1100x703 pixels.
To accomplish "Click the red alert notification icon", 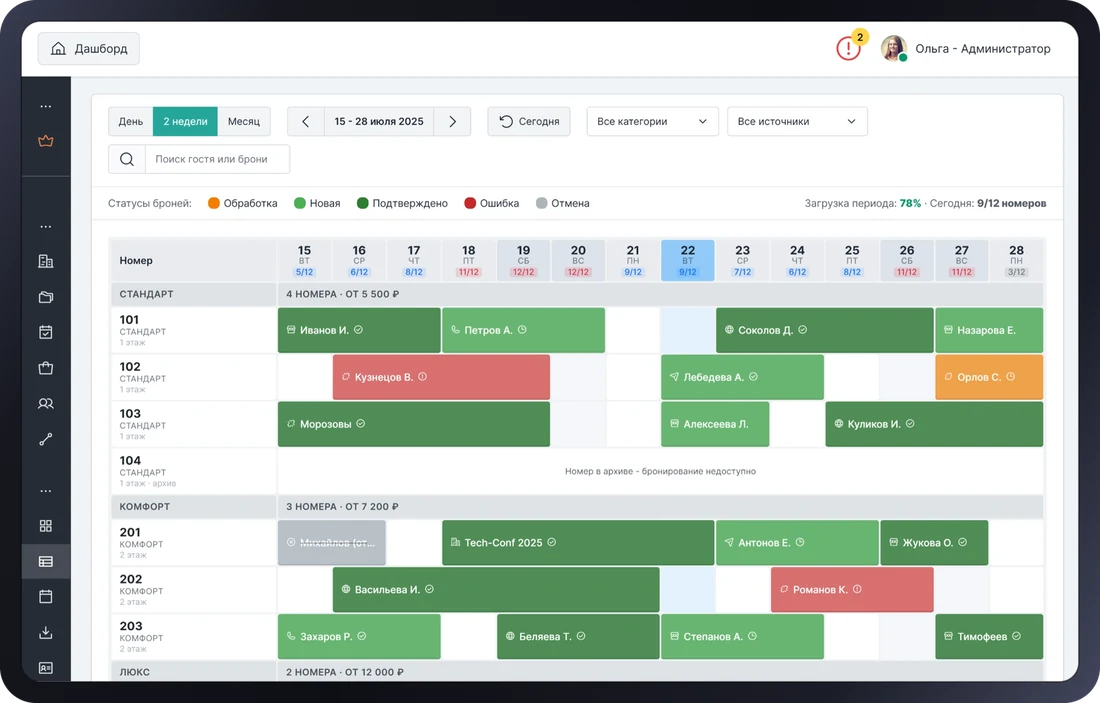I will (848, 48).
